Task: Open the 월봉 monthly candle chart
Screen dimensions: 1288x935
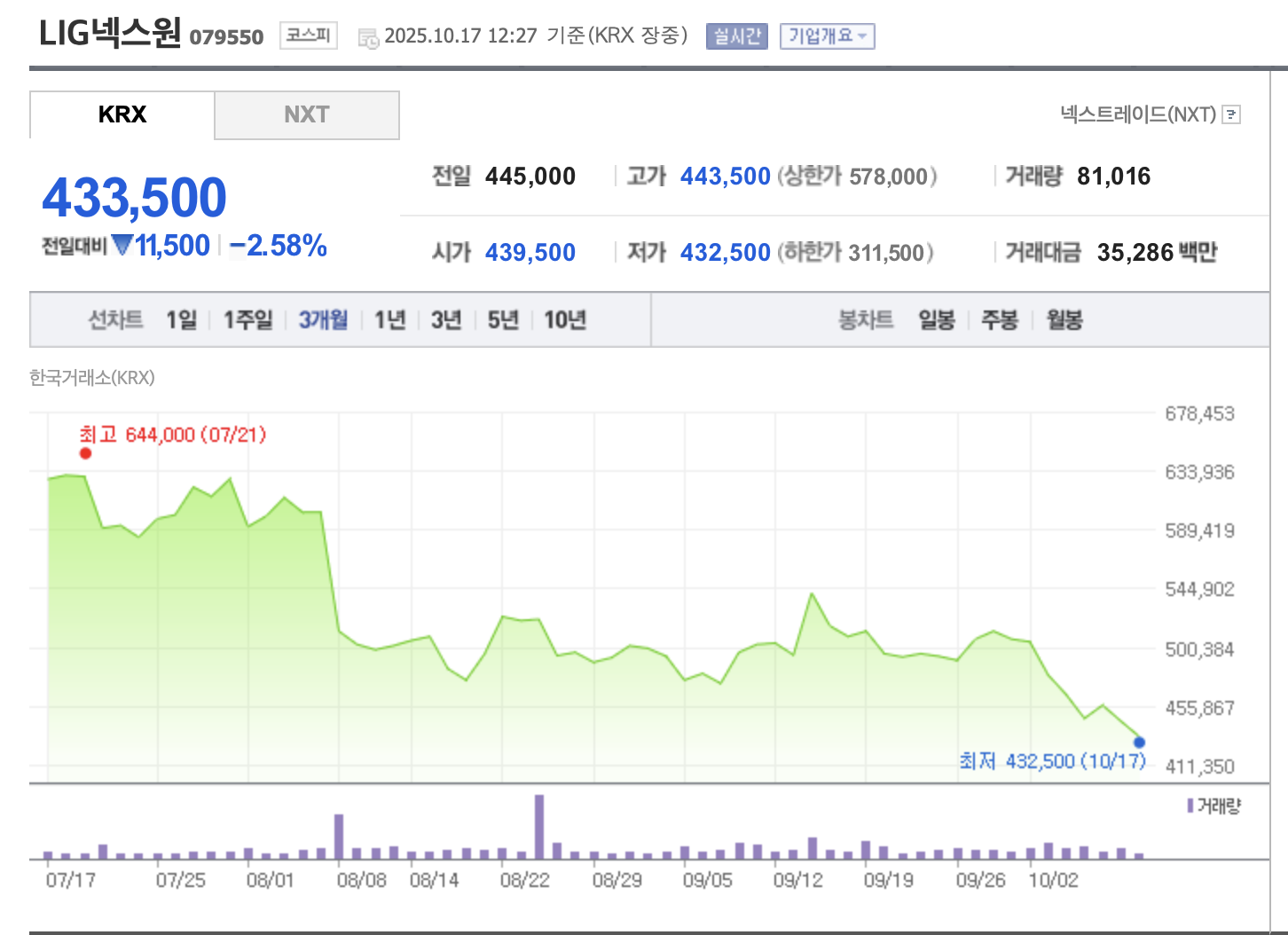Action: pos(1064,319)
